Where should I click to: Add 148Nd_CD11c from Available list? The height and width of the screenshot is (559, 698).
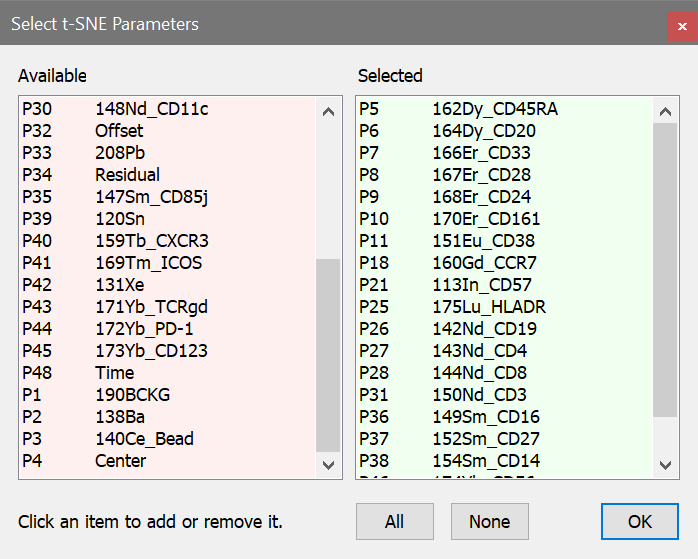151,109
